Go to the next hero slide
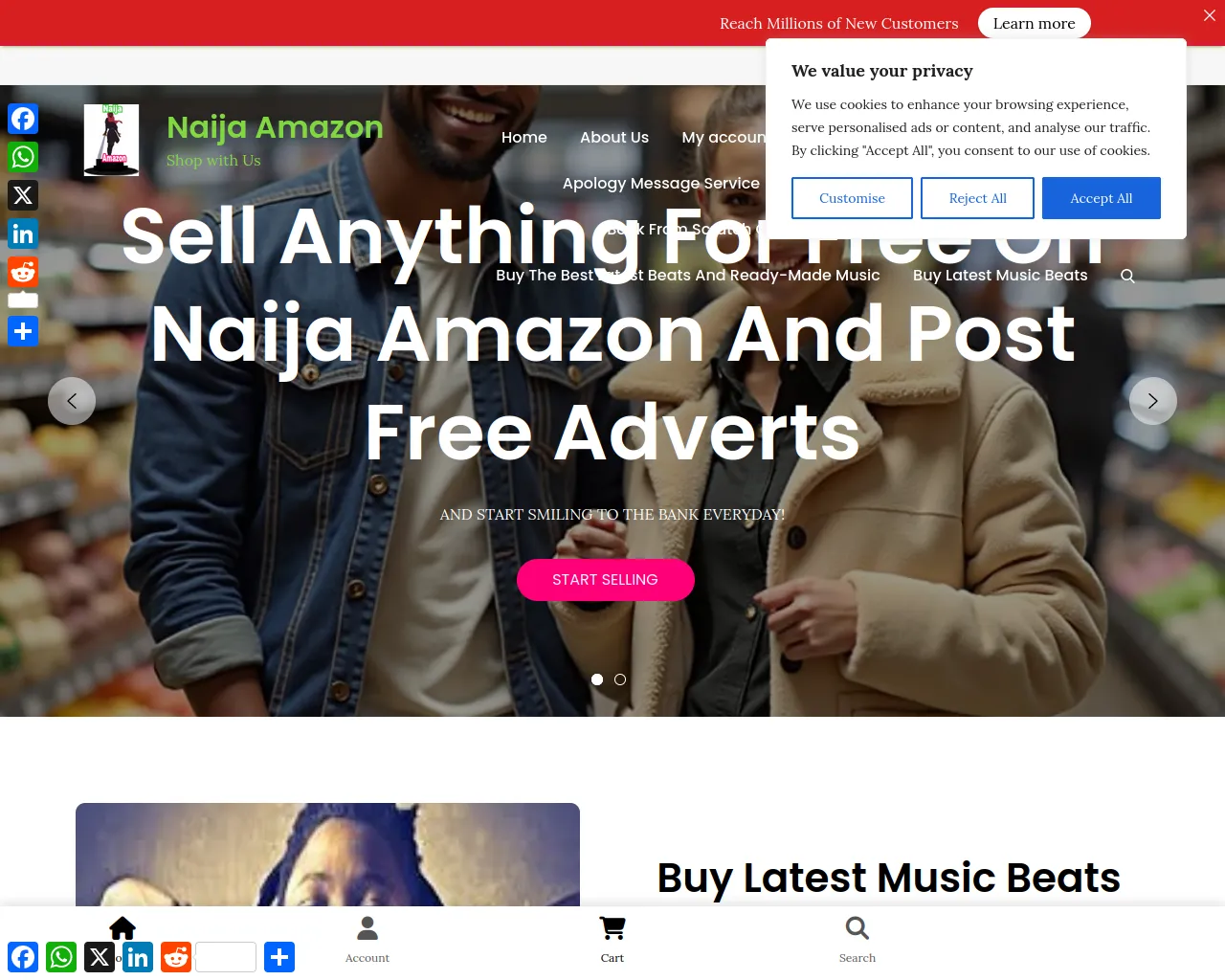 click(x=1153, y=401)
